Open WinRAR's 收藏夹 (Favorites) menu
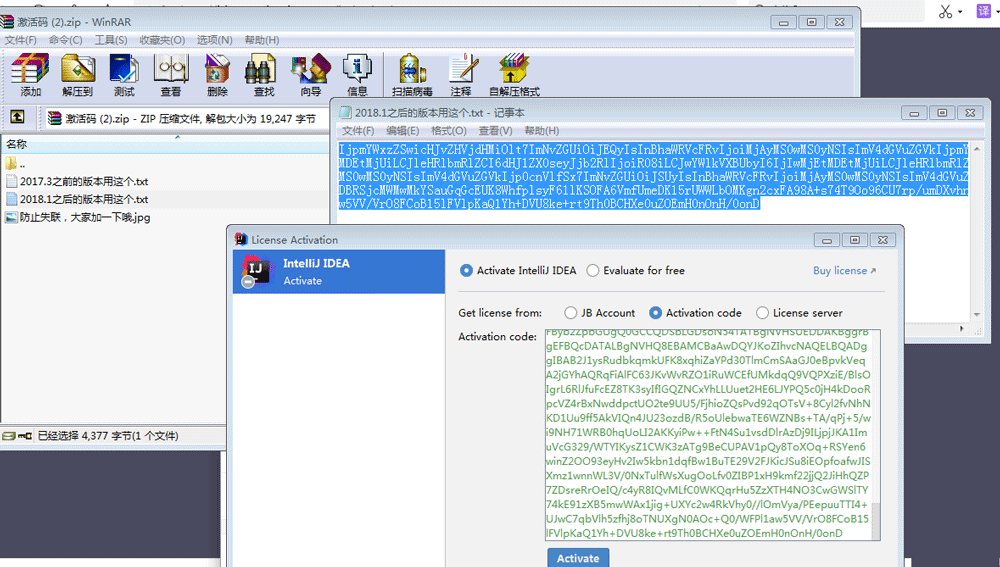Screen dimensions: 1000x567 pos(161,40)
